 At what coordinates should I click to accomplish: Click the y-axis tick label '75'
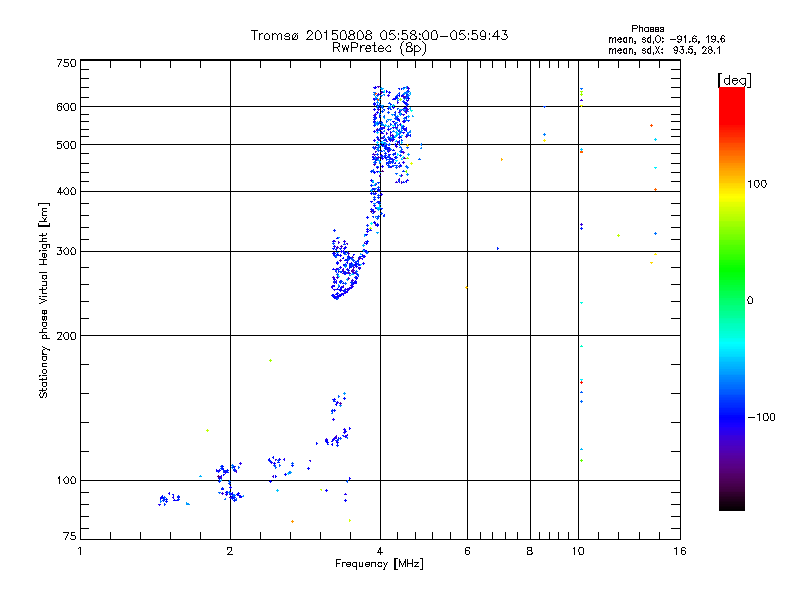(x=70, y=536)
